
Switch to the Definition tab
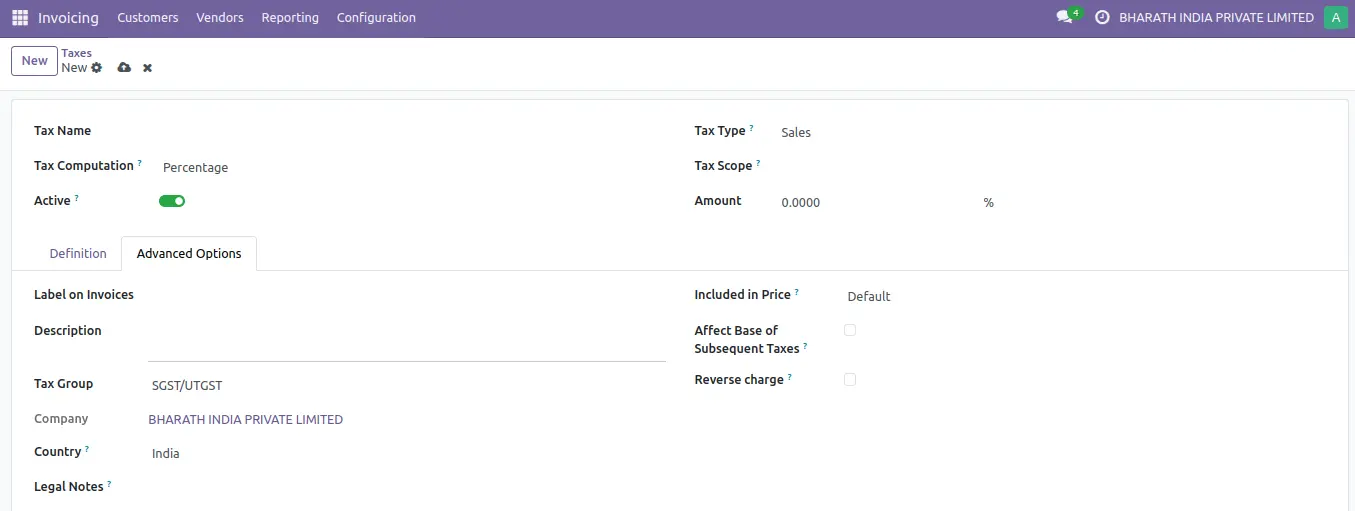[x=78, y=254]
